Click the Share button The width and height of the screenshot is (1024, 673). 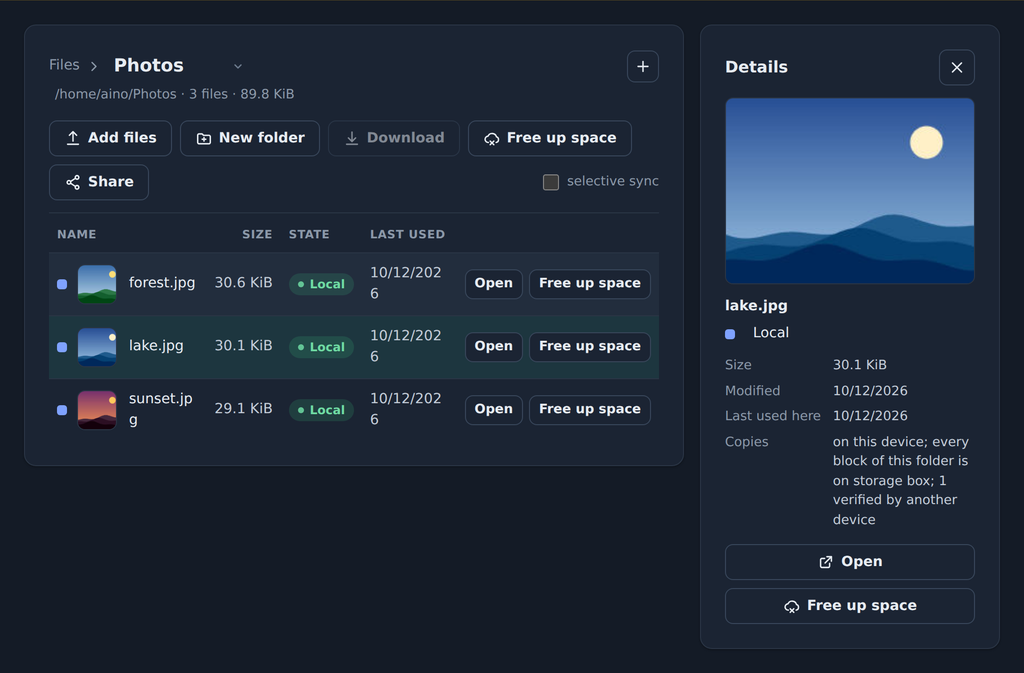[x=99, y=182]
